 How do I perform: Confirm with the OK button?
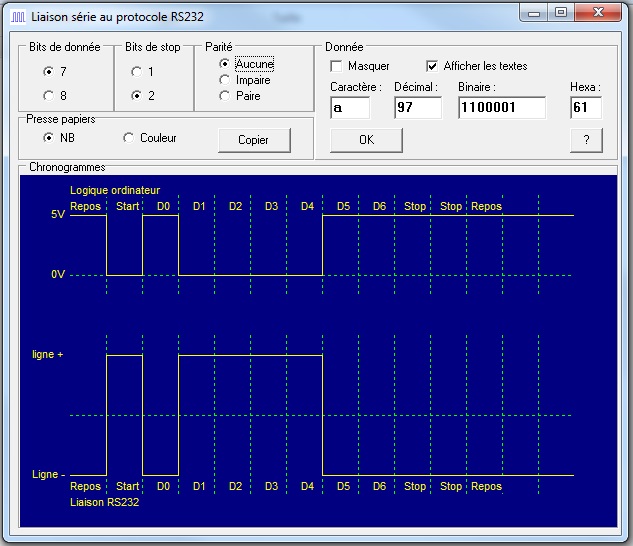click(x=366, y=140)
